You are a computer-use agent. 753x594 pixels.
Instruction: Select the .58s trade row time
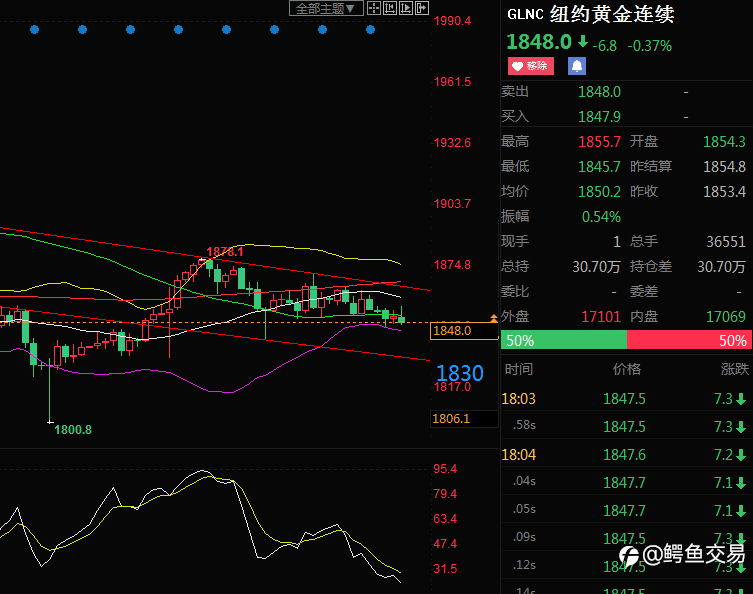point(524,425)
